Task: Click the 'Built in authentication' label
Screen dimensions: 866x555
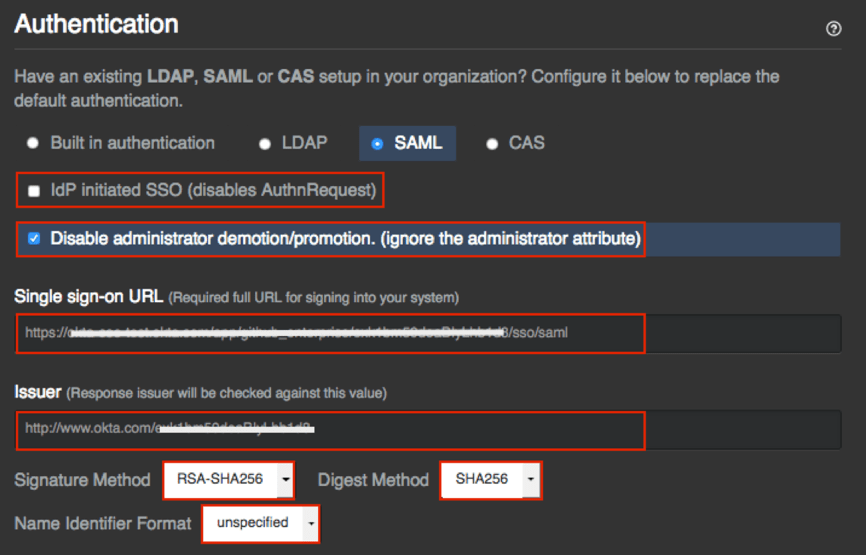Action: [132, 143]
